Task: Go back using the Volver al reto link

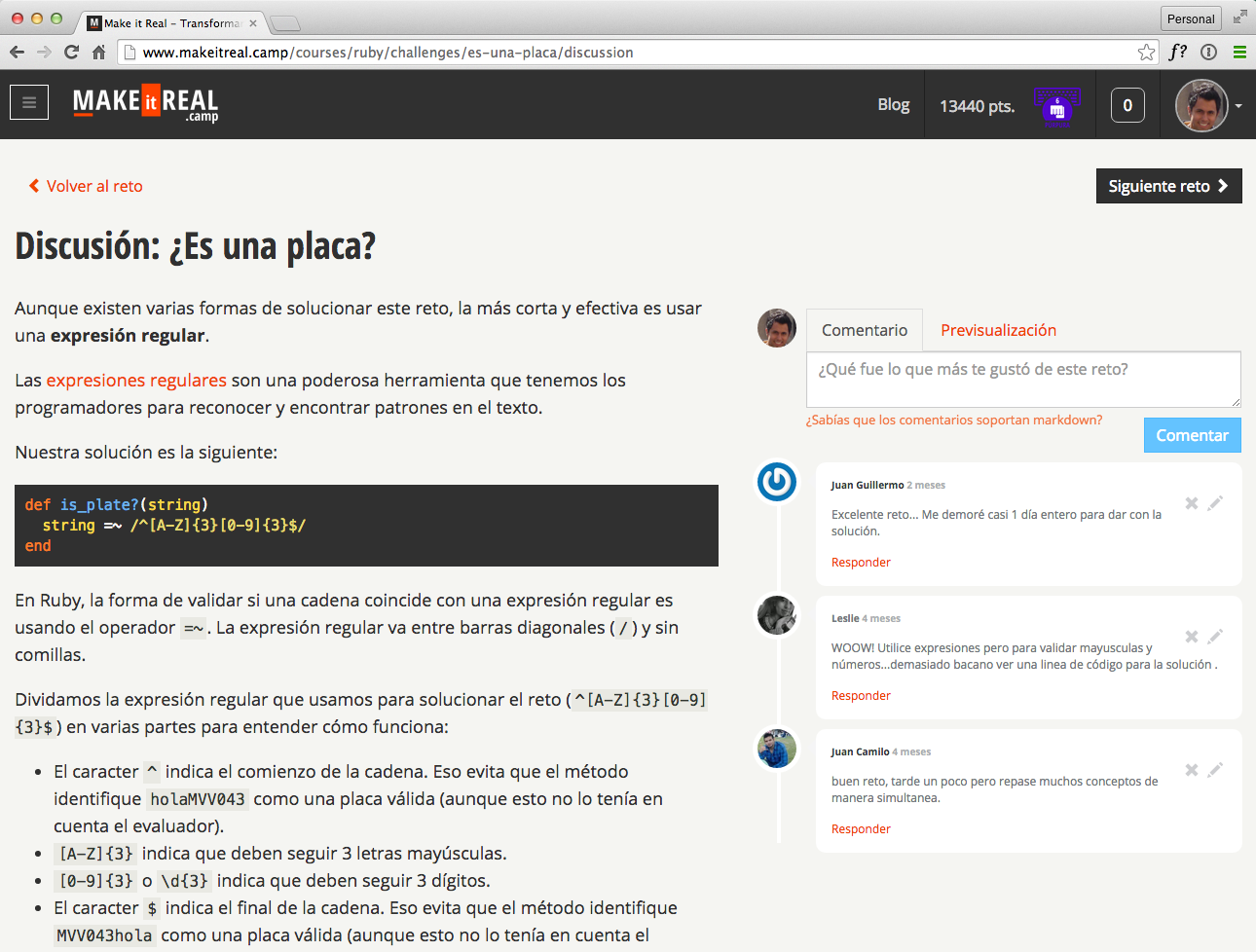Action: pos(85,186)
